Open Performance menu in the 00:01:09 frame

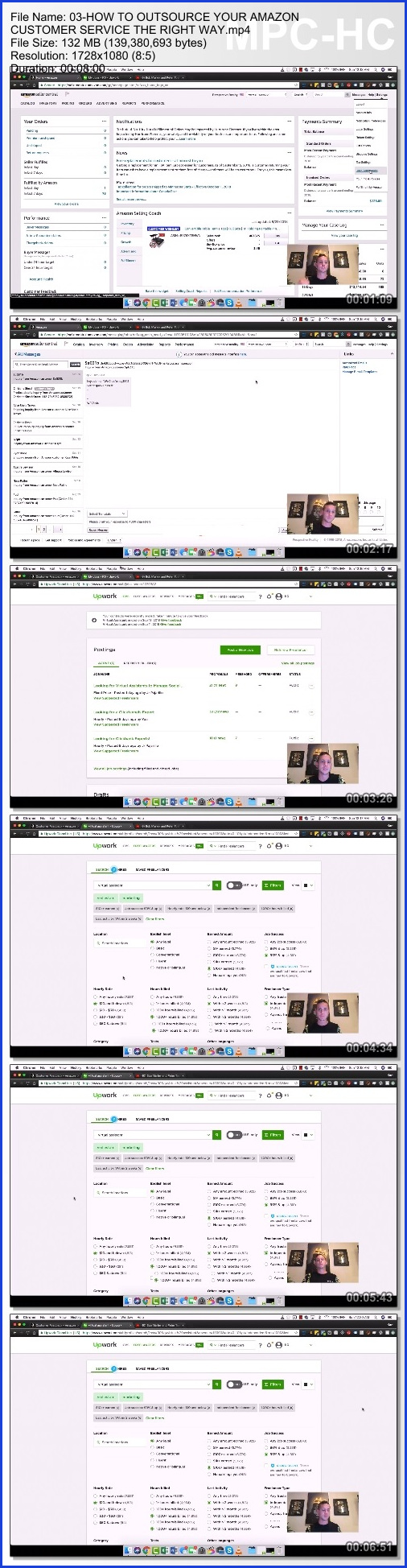pos(153,103)
